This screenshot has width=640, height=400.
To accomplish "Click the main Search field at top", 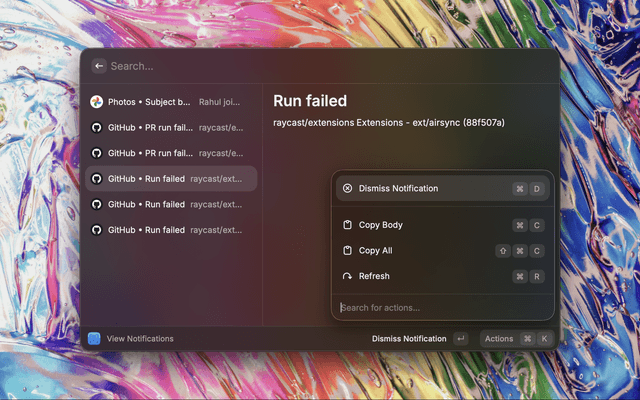I will click(x=300, y=66).
